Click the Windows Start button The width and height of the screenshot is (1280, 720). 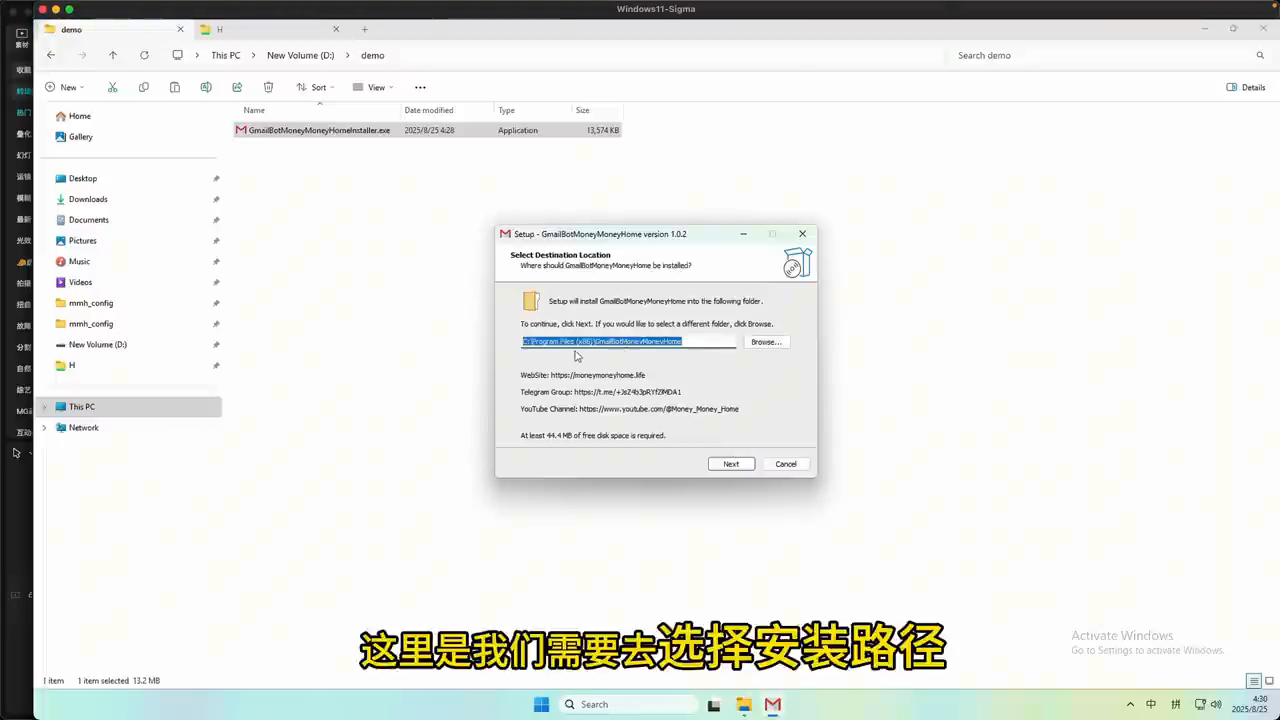tap(541, 704)
